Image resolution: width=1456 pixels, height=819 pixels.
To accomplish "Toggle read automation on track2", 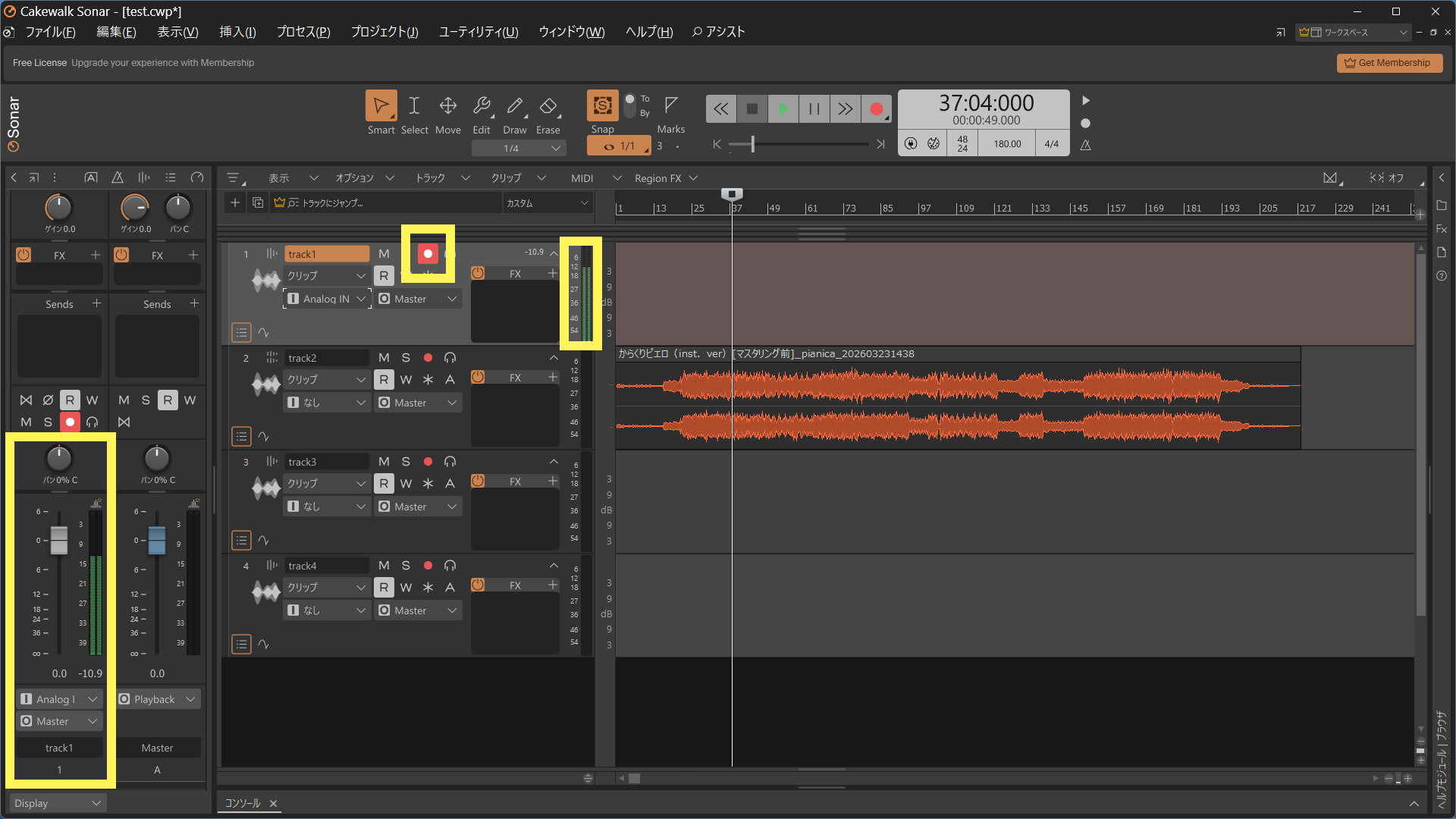I will click(384, 379).
